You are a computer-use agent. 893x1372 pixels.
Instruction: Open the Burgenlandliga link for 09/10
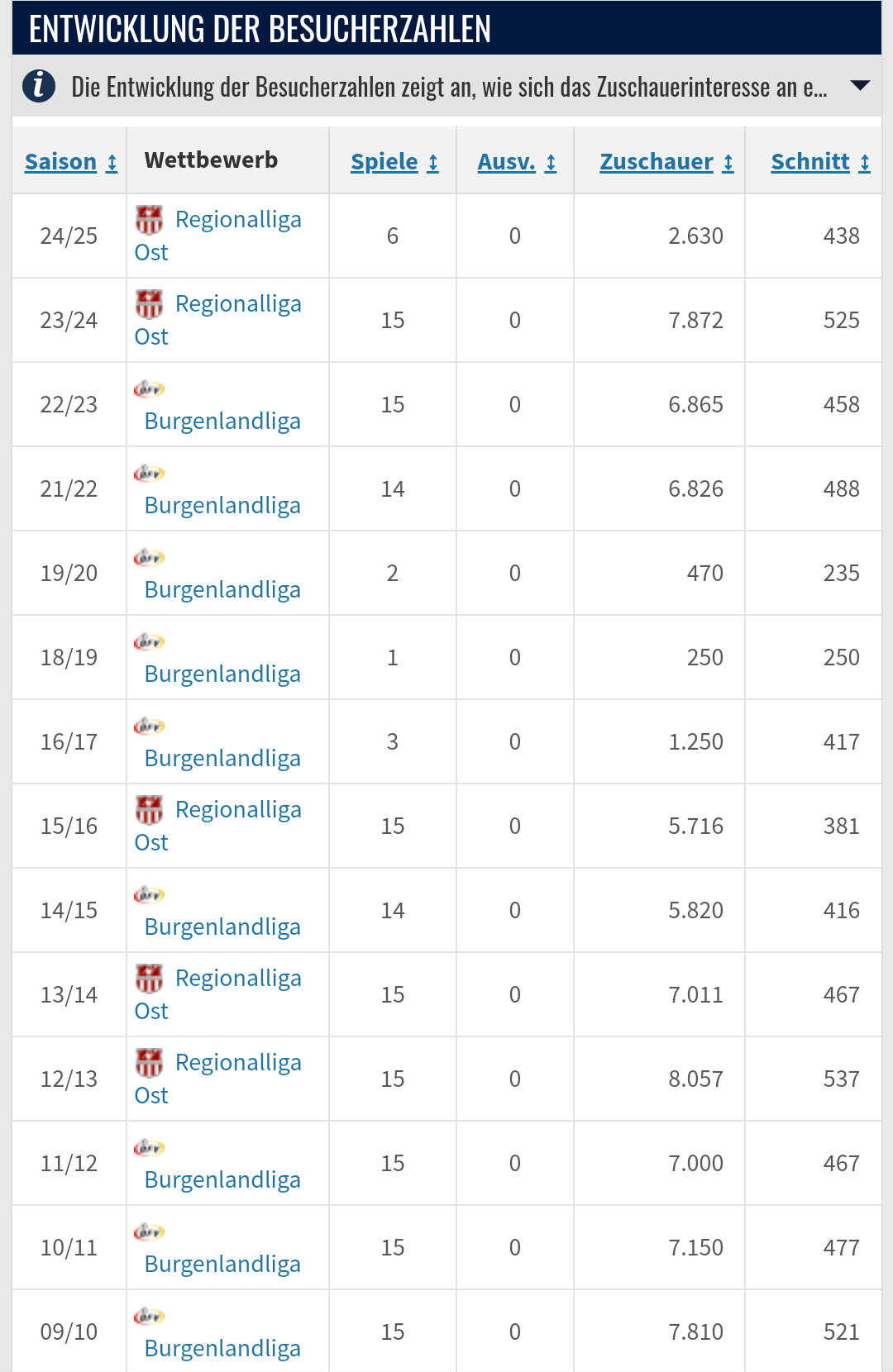222,1348
